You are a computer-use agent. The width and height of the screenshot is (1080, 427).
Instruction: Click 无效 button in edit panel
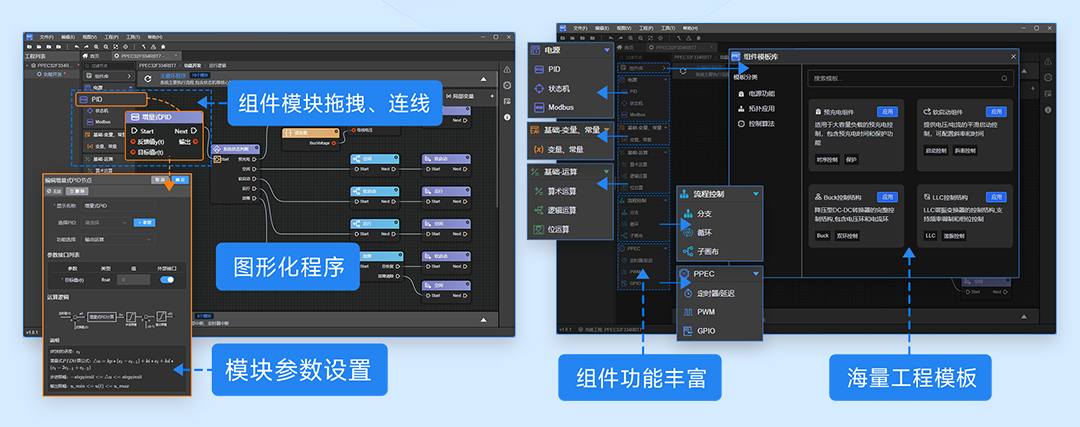coord(55,191)
